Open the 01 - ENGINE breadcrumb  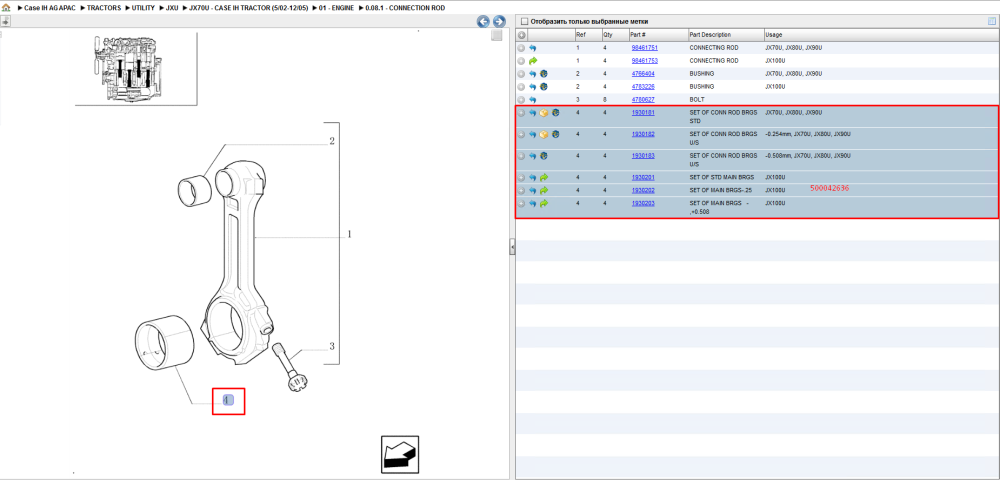tap(336, 8)
